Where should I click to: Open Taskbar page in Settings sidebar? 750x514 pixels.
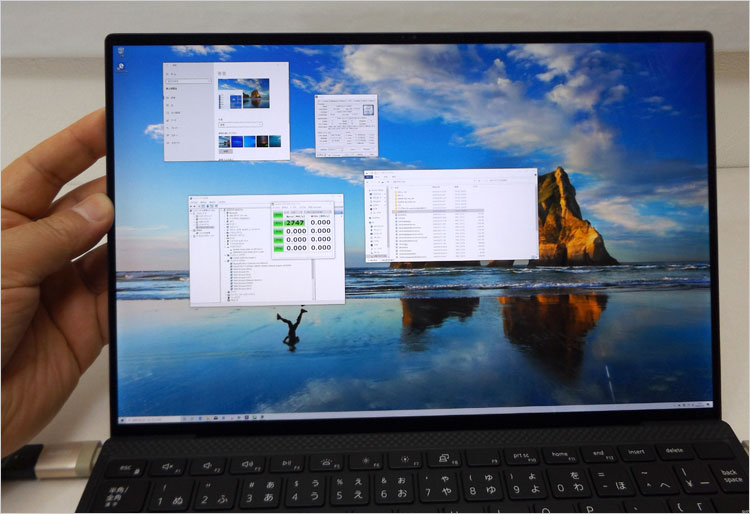point(175,142)
